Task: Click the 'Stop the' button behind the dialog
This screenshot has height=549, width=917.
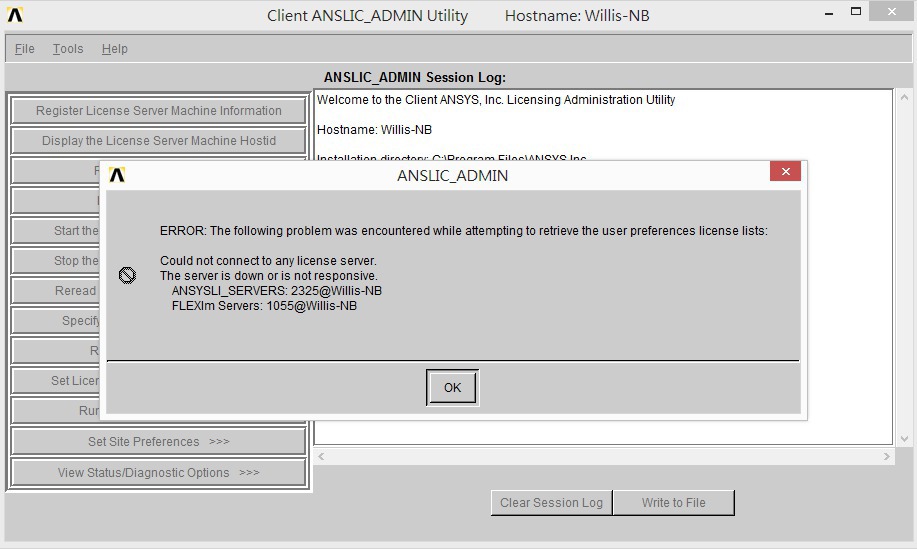Action: [56, 260]
